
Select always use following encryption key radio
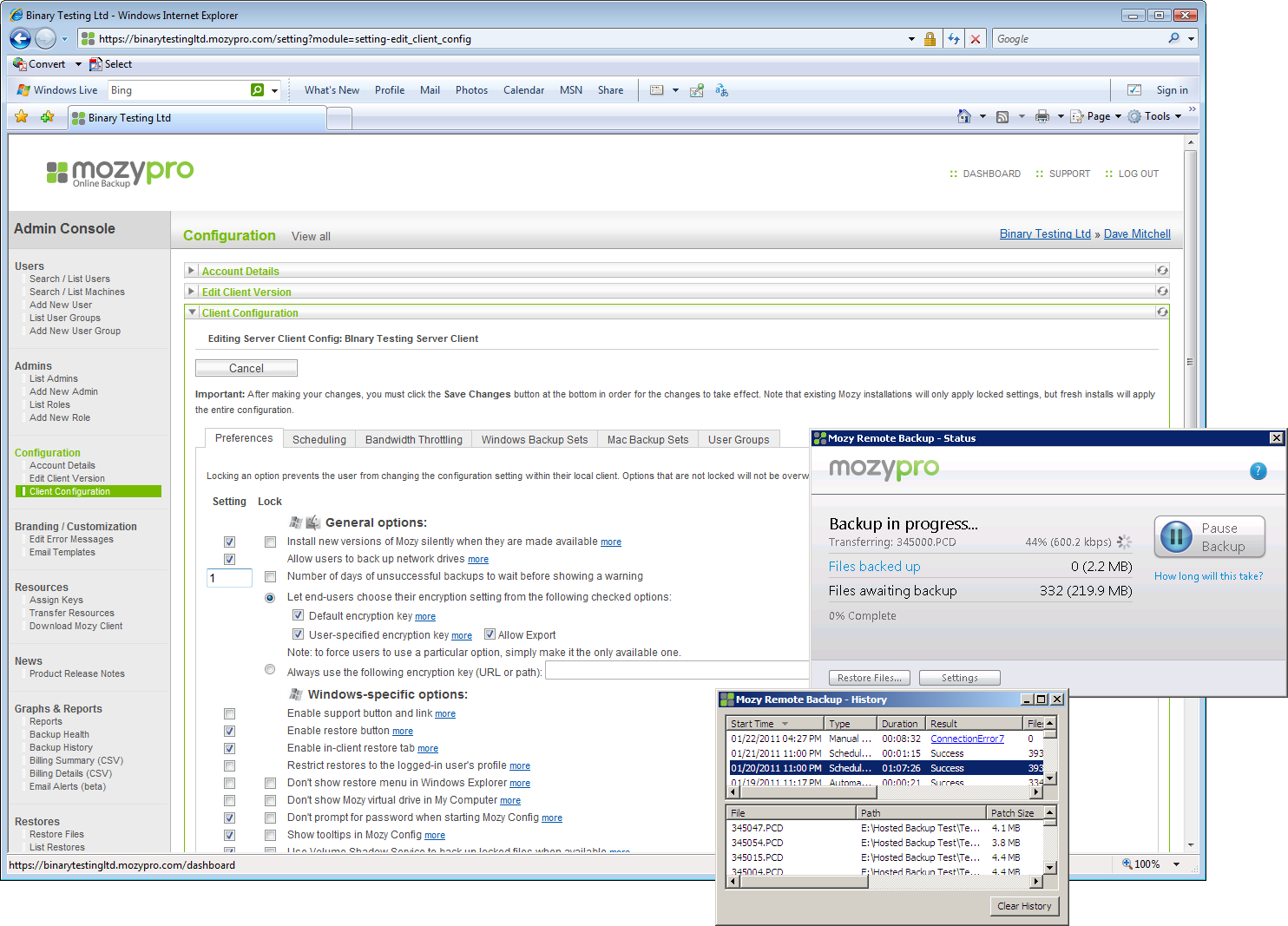pos(270,669)
